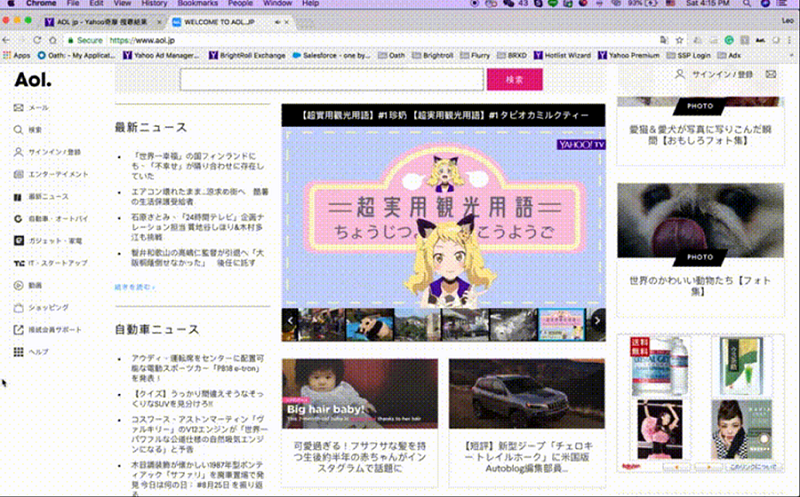This screenshot has height=497, width=800.
Task: Open the Apple menu
Action: point(11,3)
